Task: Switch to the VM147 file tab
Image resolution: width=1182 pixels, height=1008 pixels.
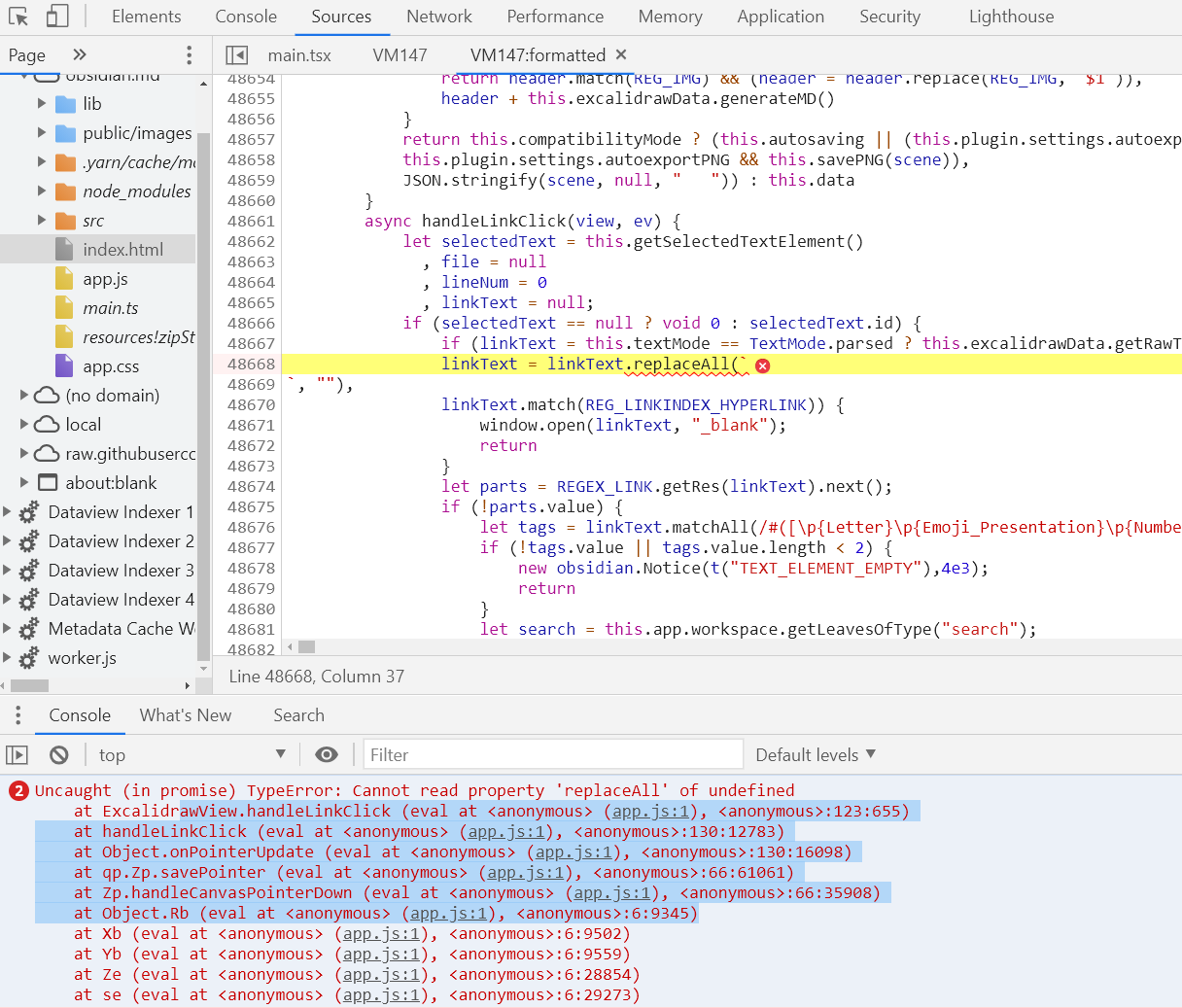Action: point(400,55)
